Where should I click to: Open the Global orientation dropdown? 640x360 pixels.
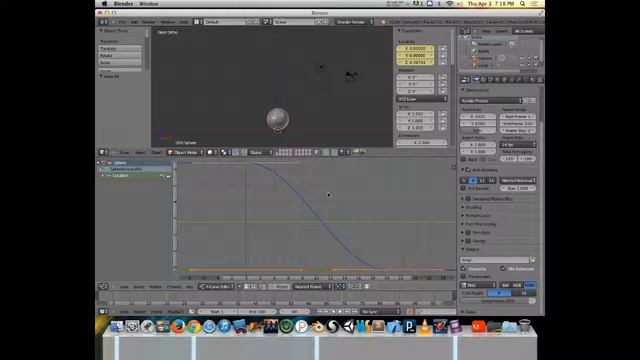point(260,152)
